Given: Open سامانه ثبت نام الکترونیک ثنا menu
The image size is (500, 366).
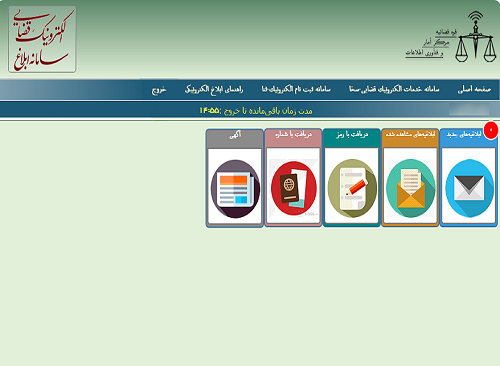Looking at the screenshot, I should pos(296,89).
